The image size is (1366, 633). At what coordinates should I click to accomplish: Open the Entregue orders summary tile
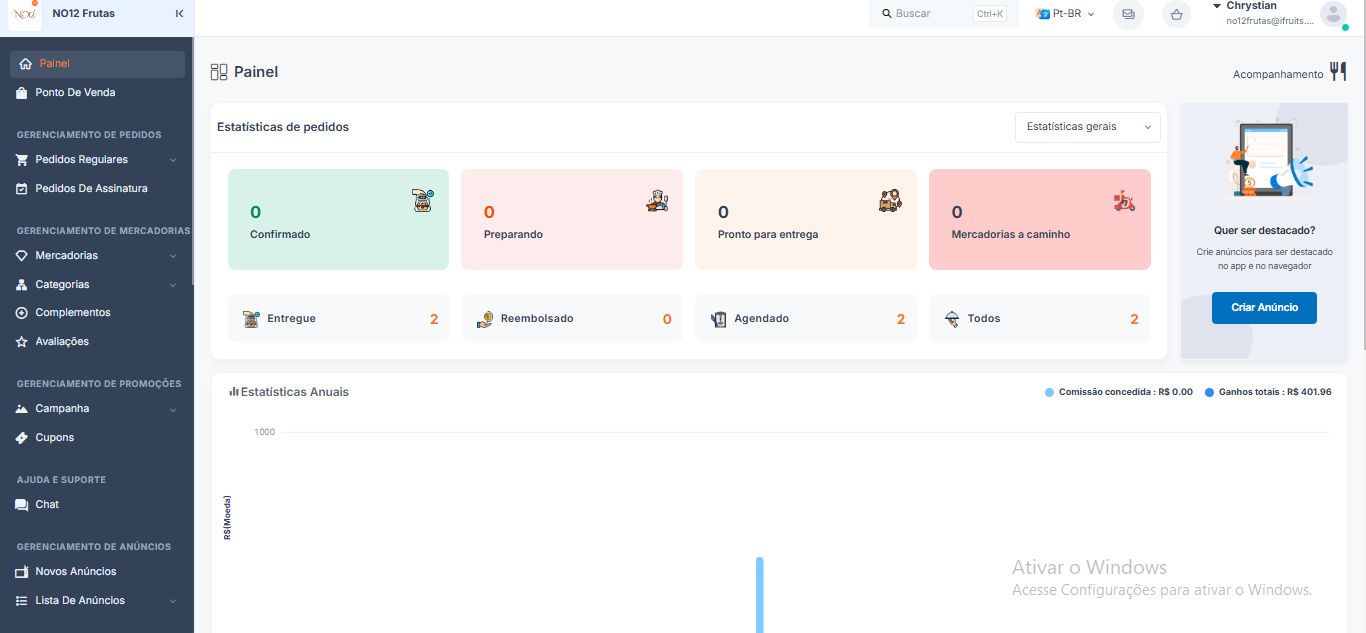[338, 319]
